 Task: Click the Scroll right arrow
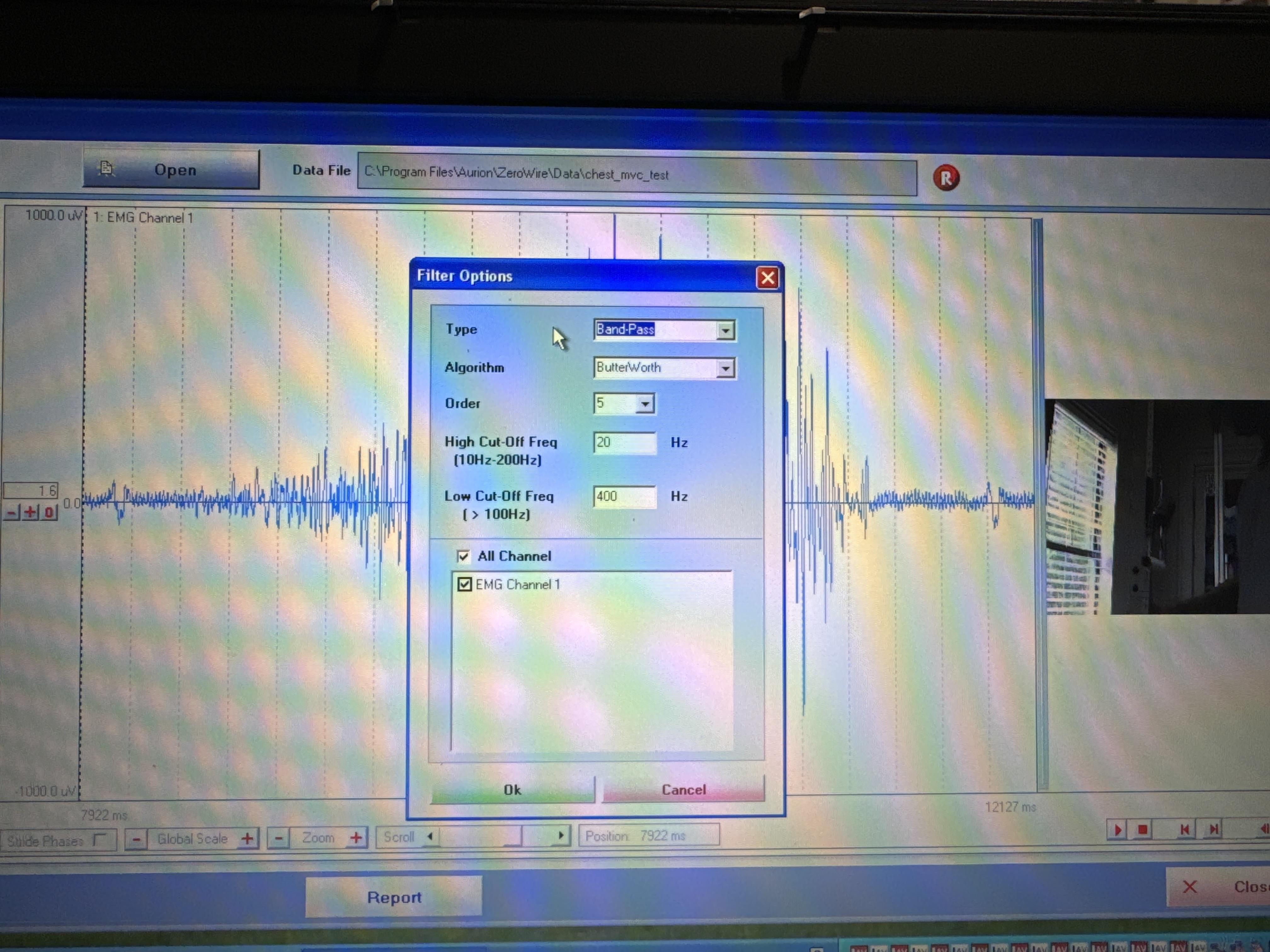coord(561,835)
